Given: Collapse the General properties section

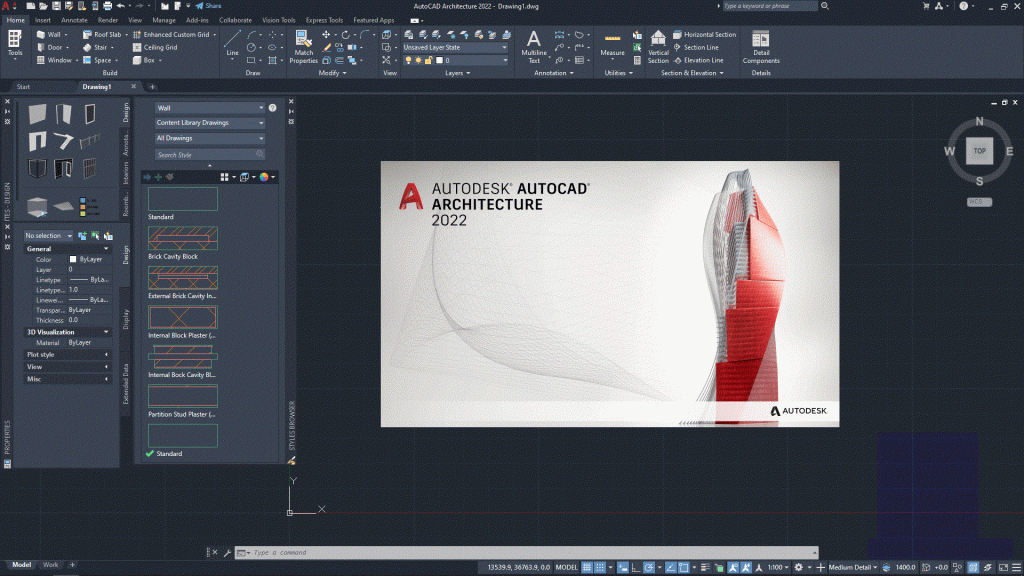Looking at the screenshot, I should click(x=67, y=249).
